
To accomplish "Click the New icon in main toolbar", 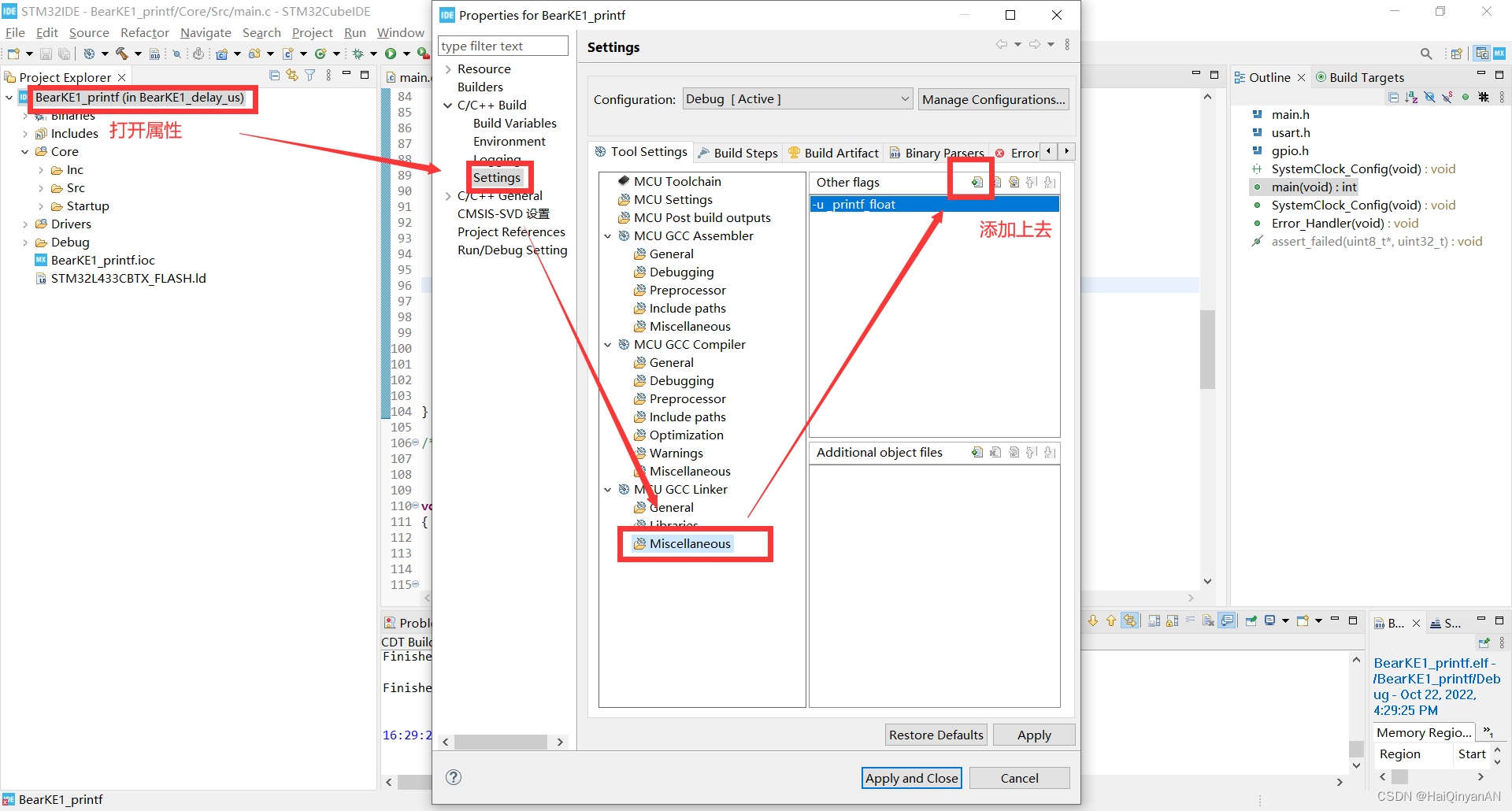I will click(13, 54).
